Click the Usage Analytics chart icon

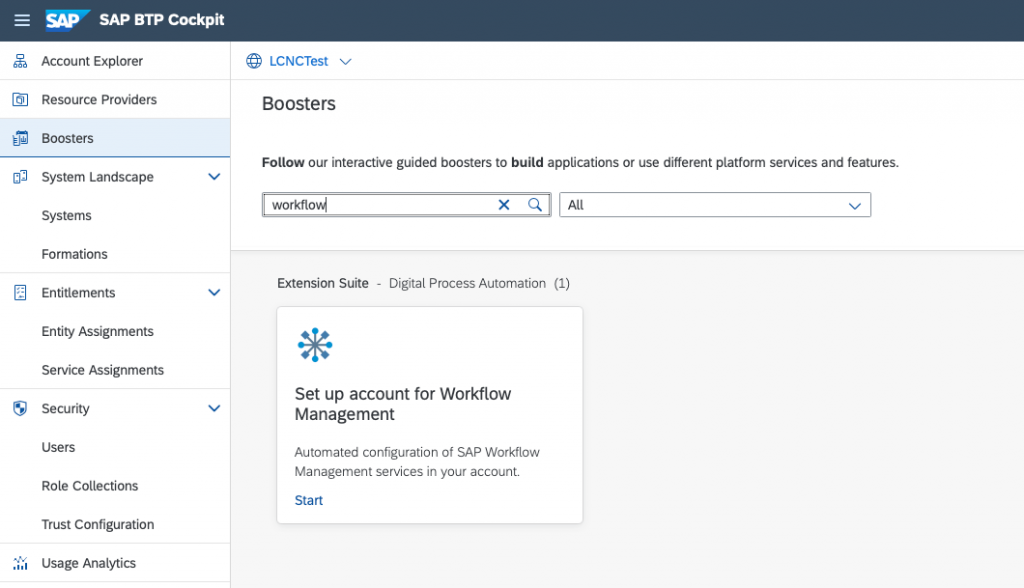point(20,563)
